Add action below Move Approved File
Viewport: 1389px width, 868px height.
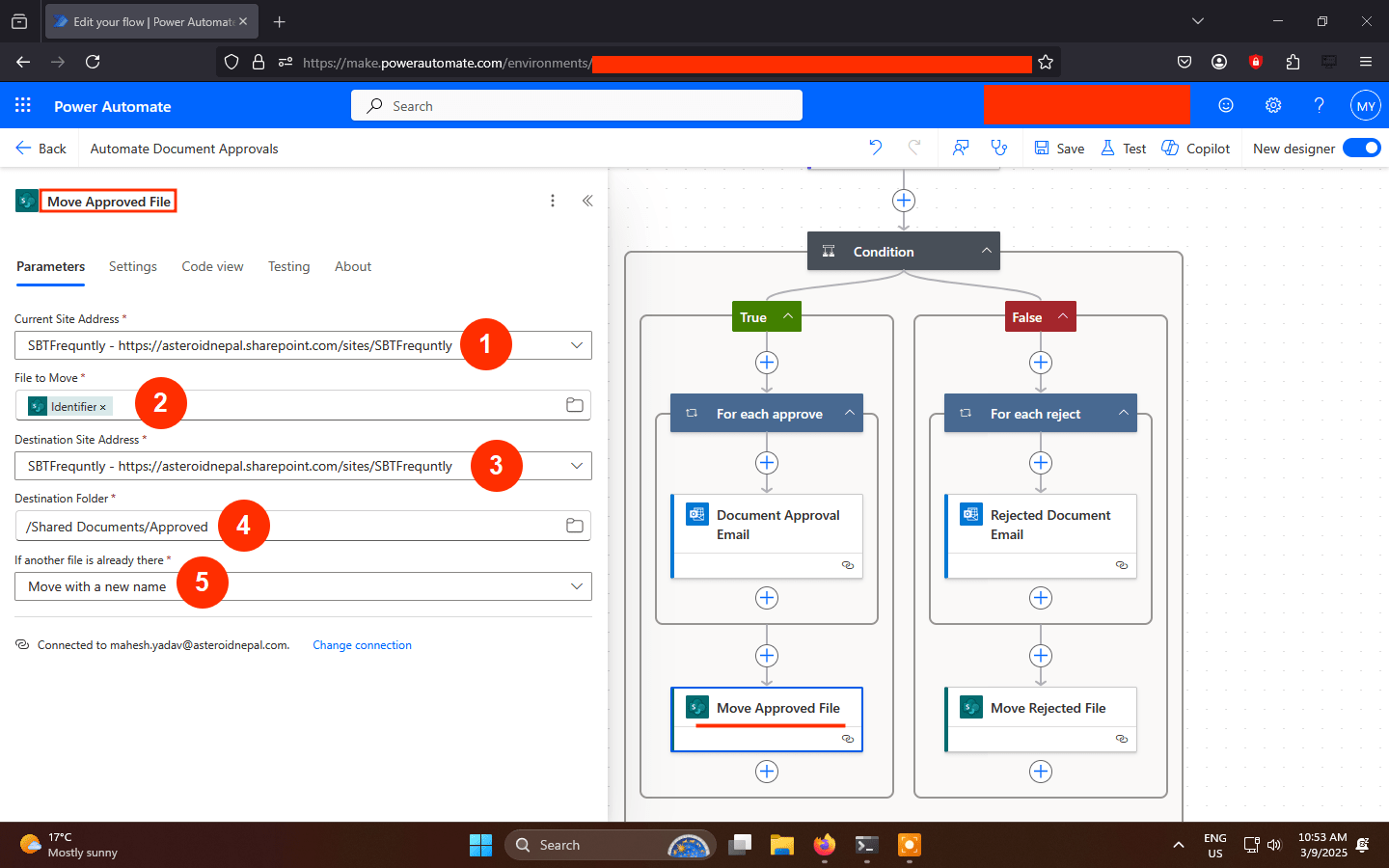click(x=767, y=772)
